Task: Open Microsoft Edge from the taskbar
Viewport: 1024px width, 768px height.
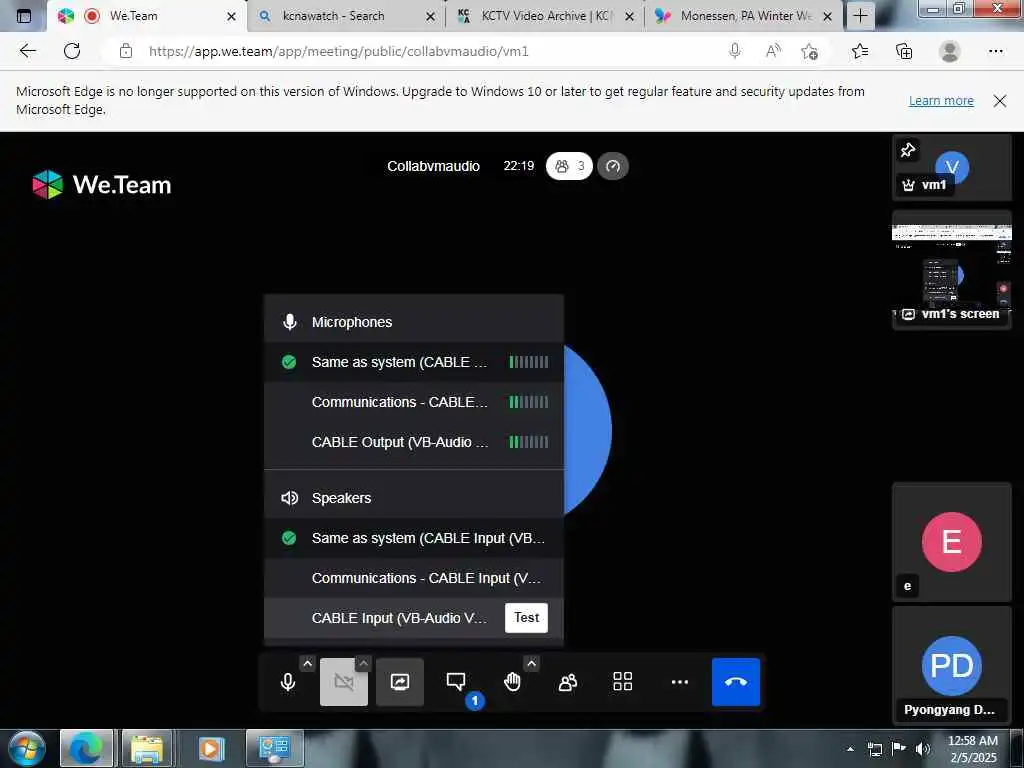Action: coord(86,748)
